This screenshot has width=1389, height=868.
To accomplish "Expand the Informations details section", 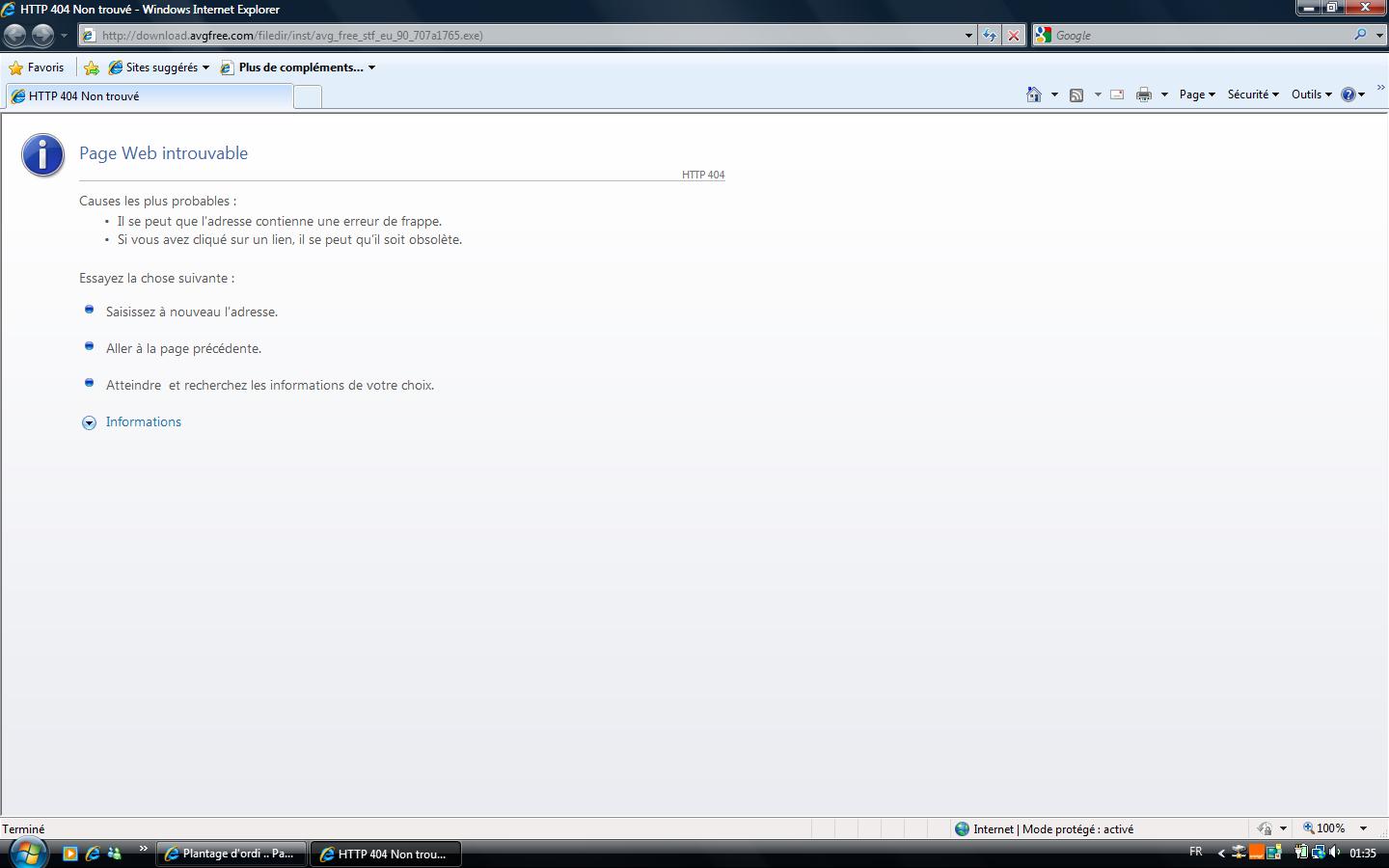I will coord(90,422).
